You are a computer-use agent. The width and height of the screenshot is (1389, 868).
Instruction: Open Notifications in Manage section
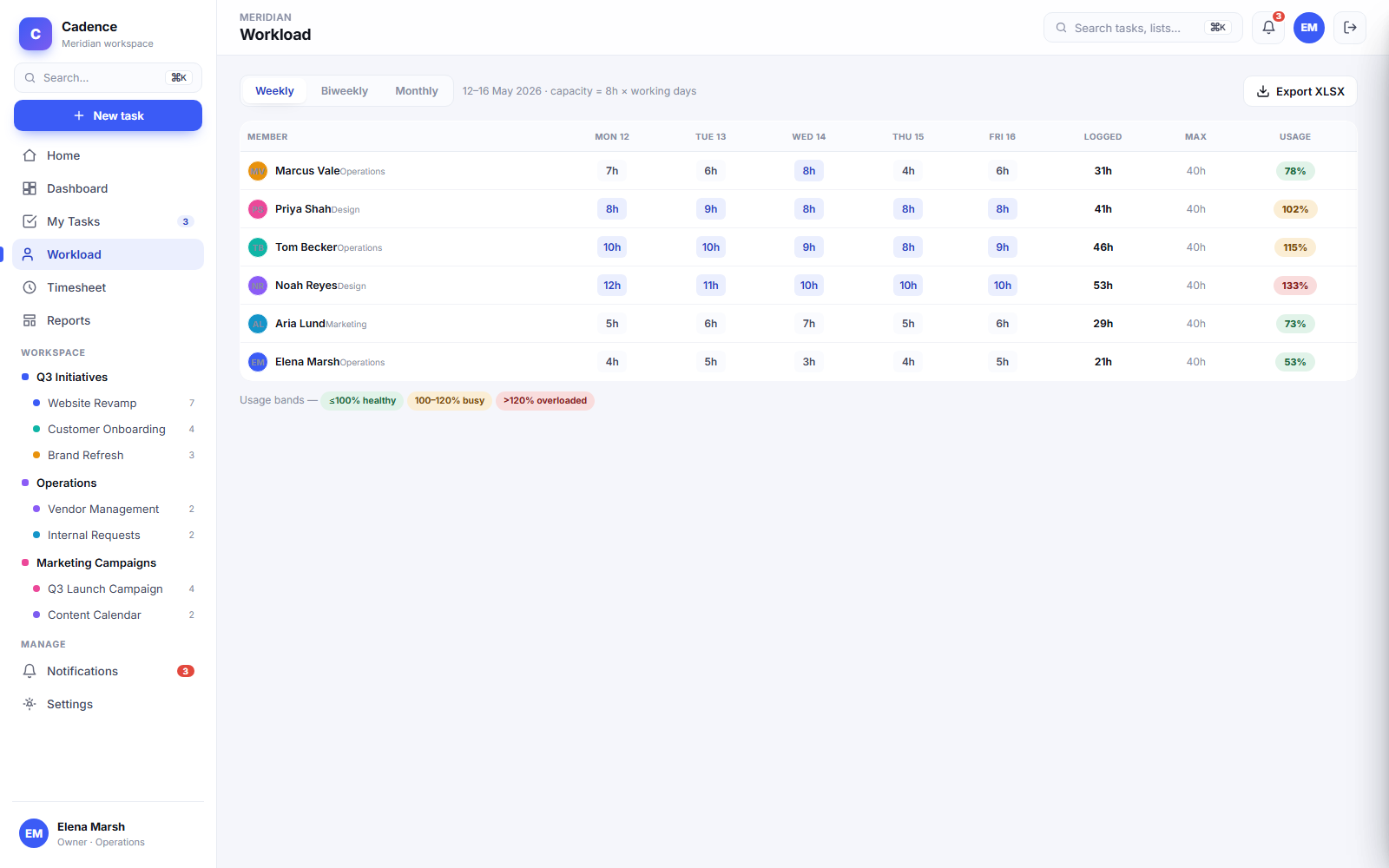coord(109,671)
